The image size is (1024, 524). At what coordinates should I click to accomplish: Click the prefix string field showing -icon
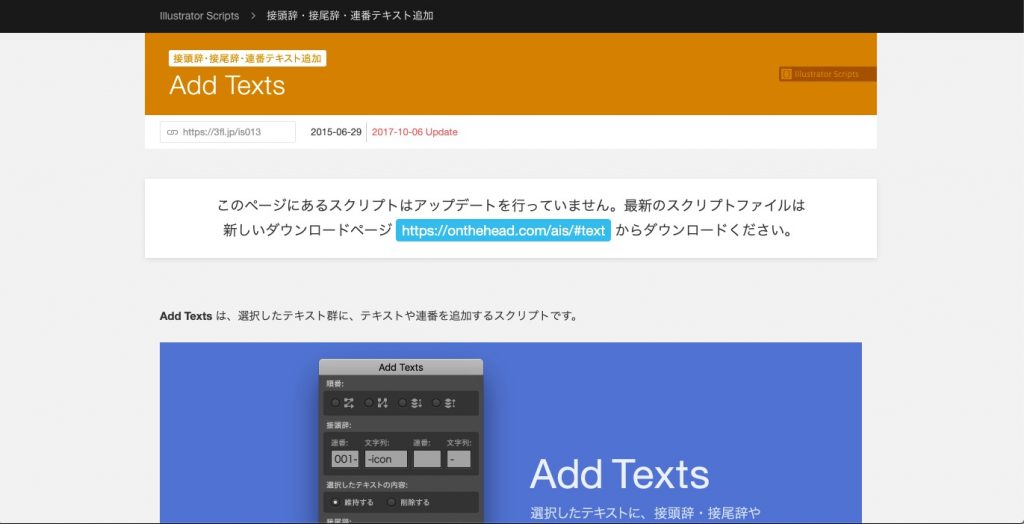386,459
